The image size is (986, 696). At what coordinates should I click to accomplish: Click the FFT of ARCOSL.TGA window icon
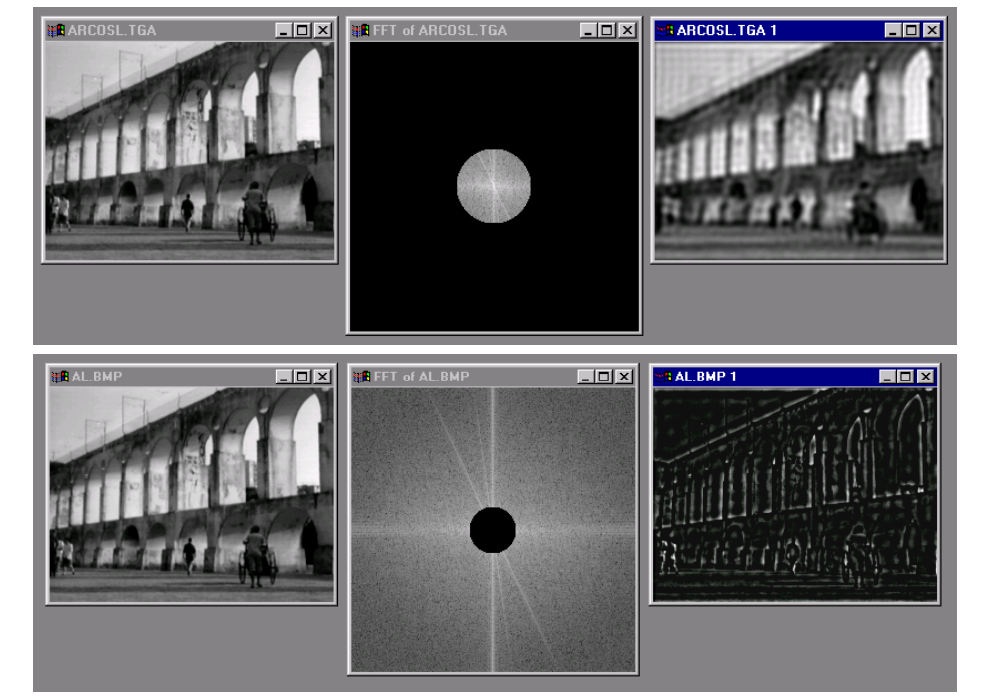coord(361,30)
